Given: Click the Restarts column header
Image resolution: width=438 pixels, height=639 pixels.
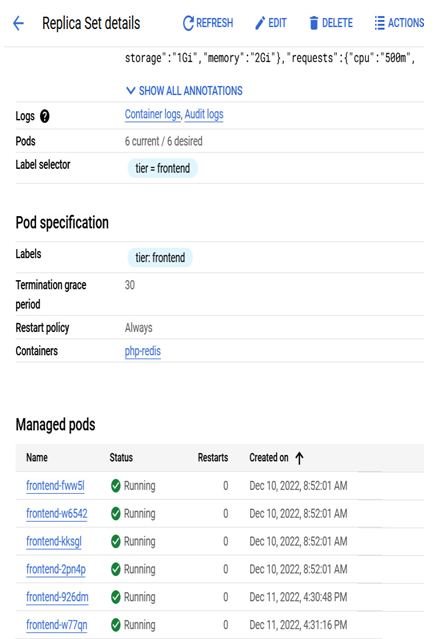Looking at the screenshot, I should (213, 458).
